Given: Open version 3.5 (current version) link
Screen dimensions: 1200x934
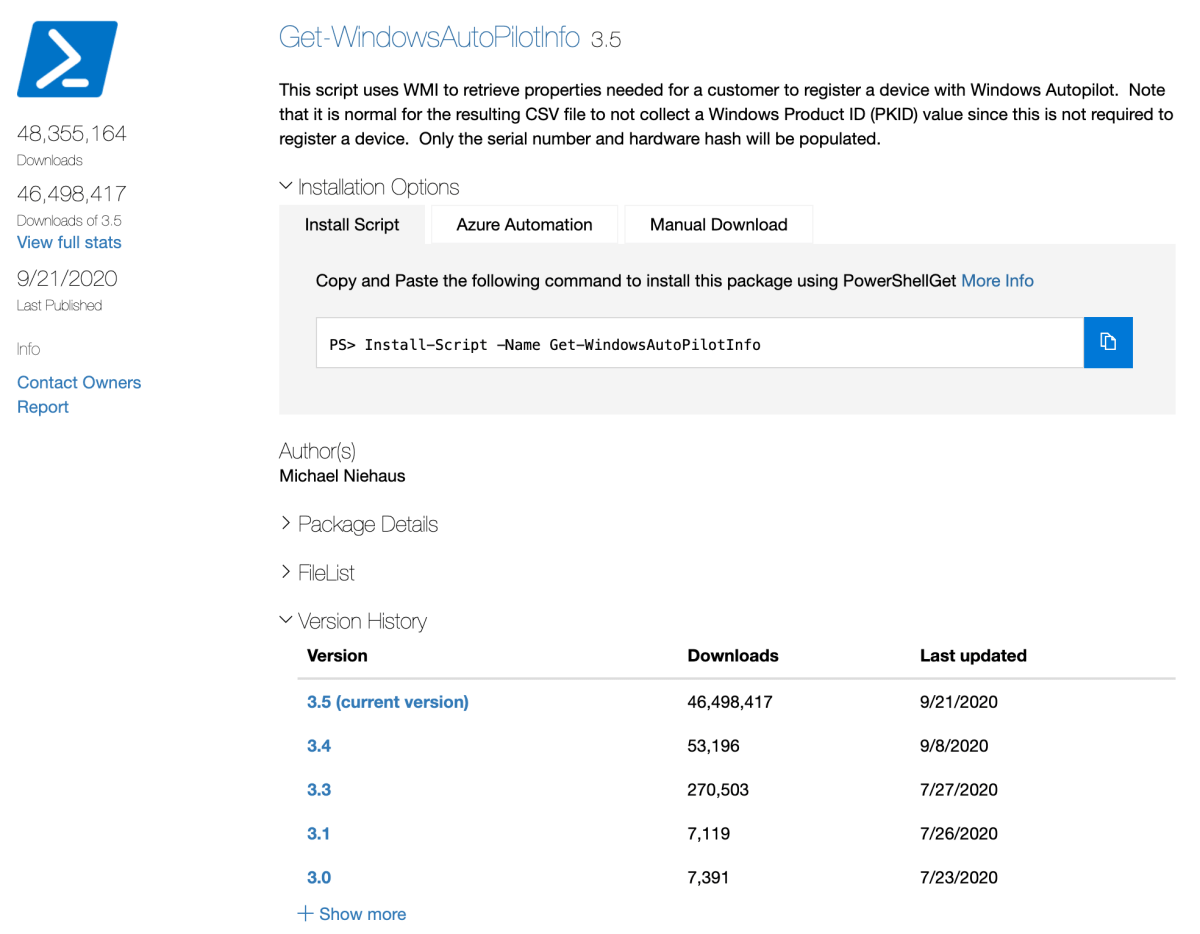Looking at the screenshot, I should (387, 702).
